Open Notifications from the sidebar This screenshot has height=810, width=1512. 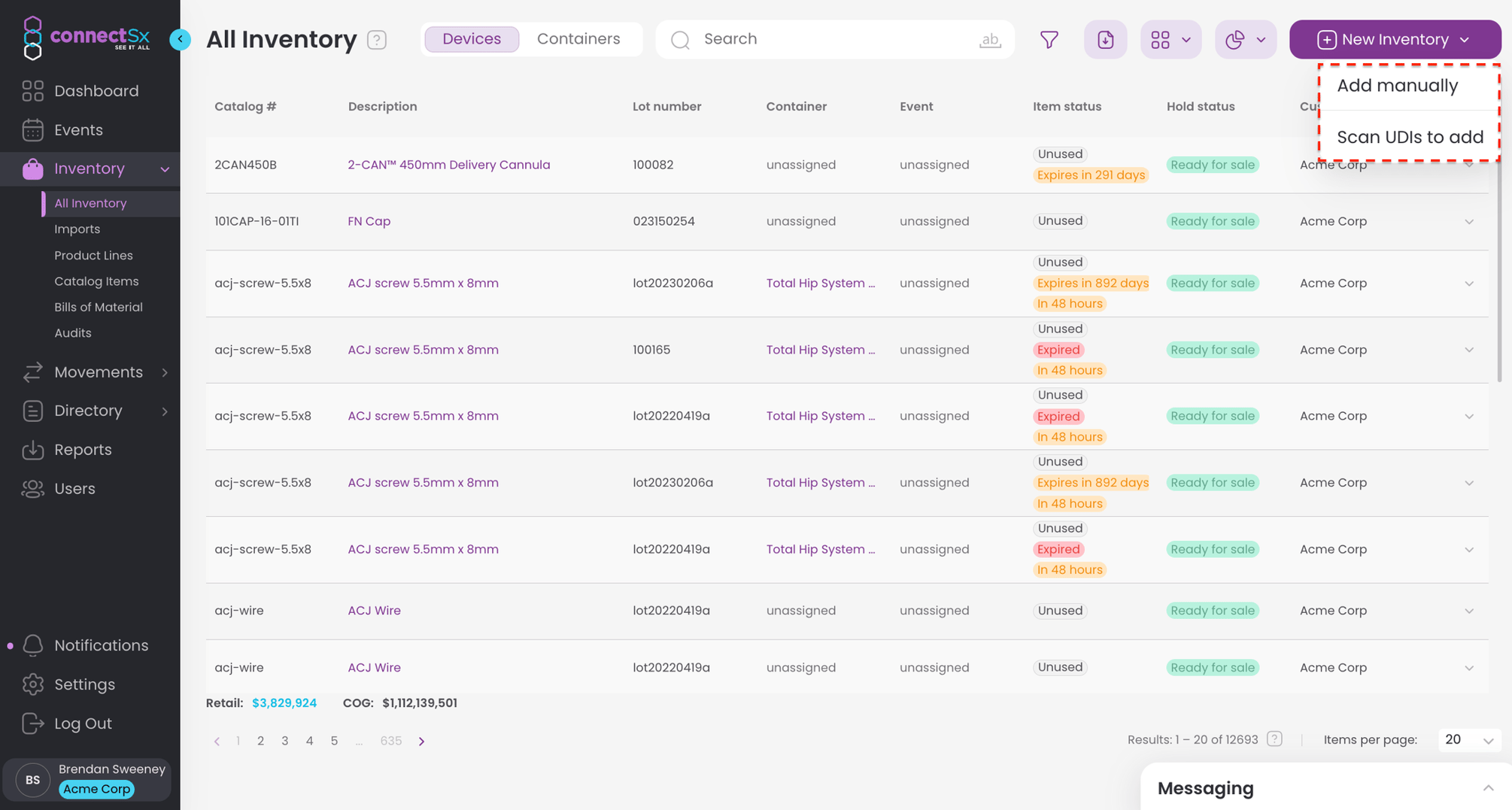pos(102,645)
